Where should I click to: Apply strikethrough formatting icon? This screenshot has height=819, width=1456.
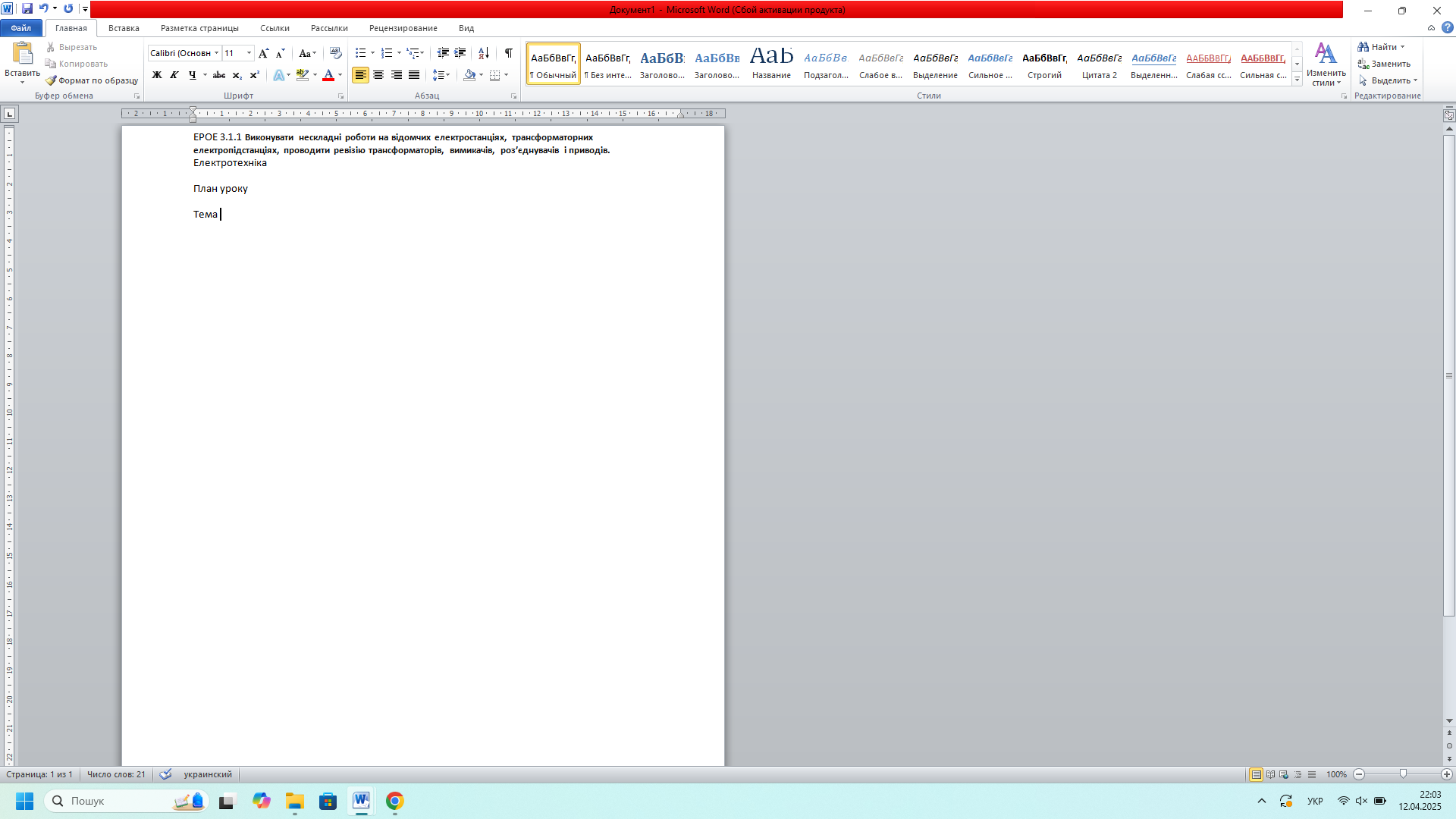(219, 75)
